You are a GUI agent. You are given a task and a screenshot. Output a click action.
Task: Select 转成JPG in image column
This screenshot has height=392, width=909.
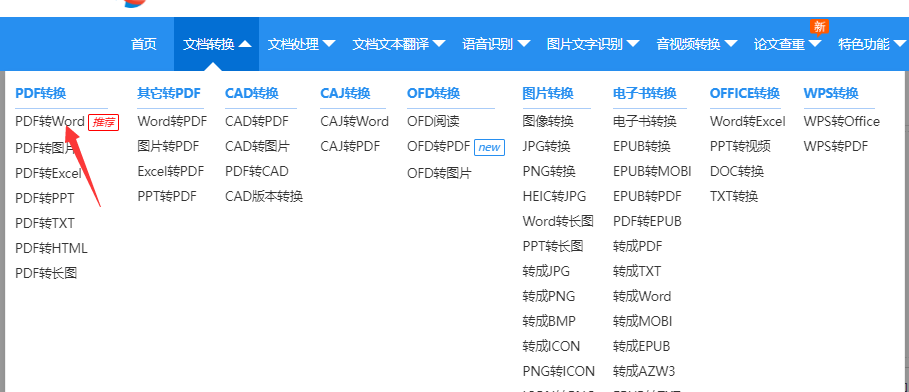pos(546,271)
